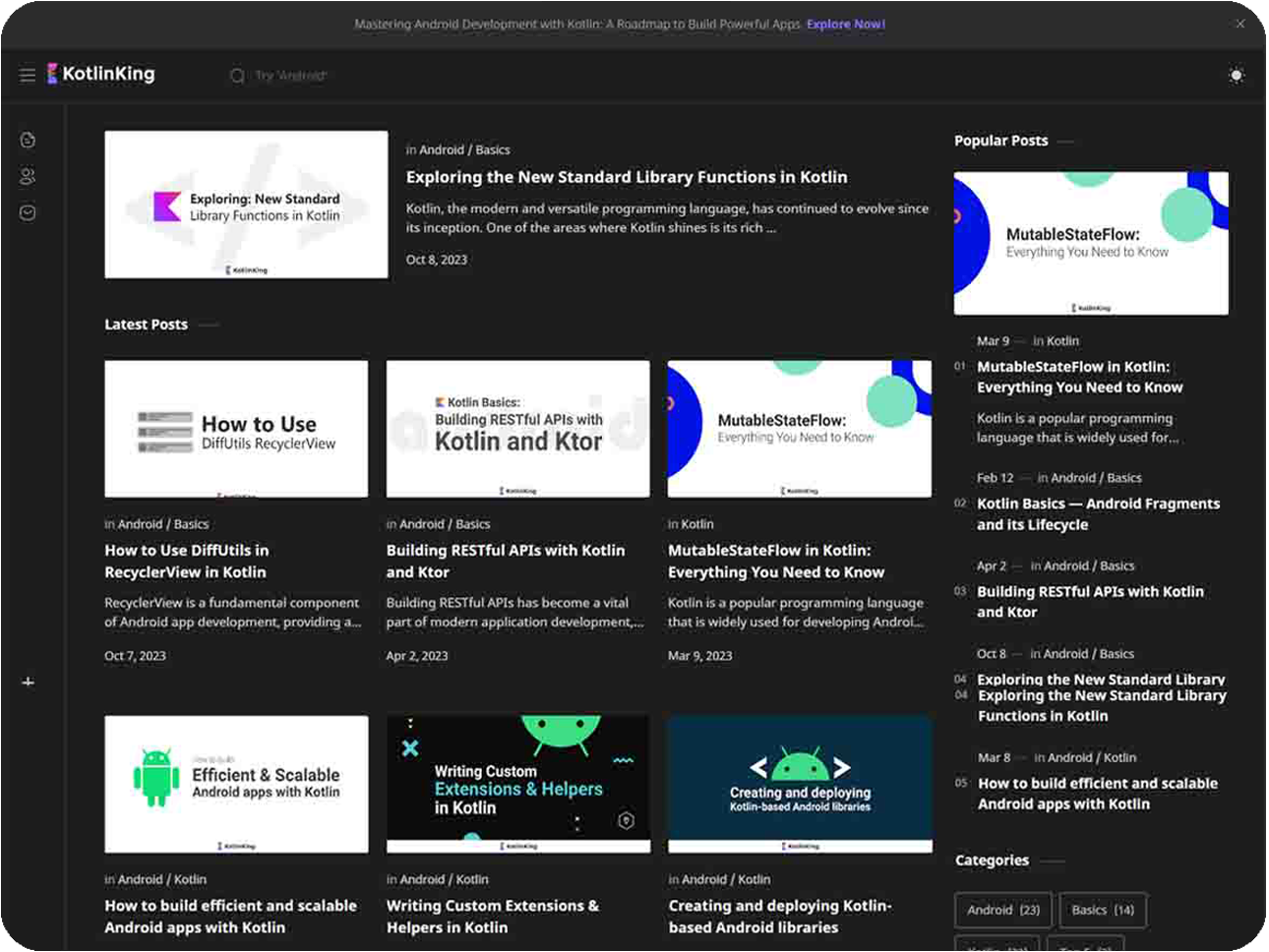Viewport: 1269px width, 952px height.
Task: Click the plus icon in left sidebar
Action: (x=28, y=682)
